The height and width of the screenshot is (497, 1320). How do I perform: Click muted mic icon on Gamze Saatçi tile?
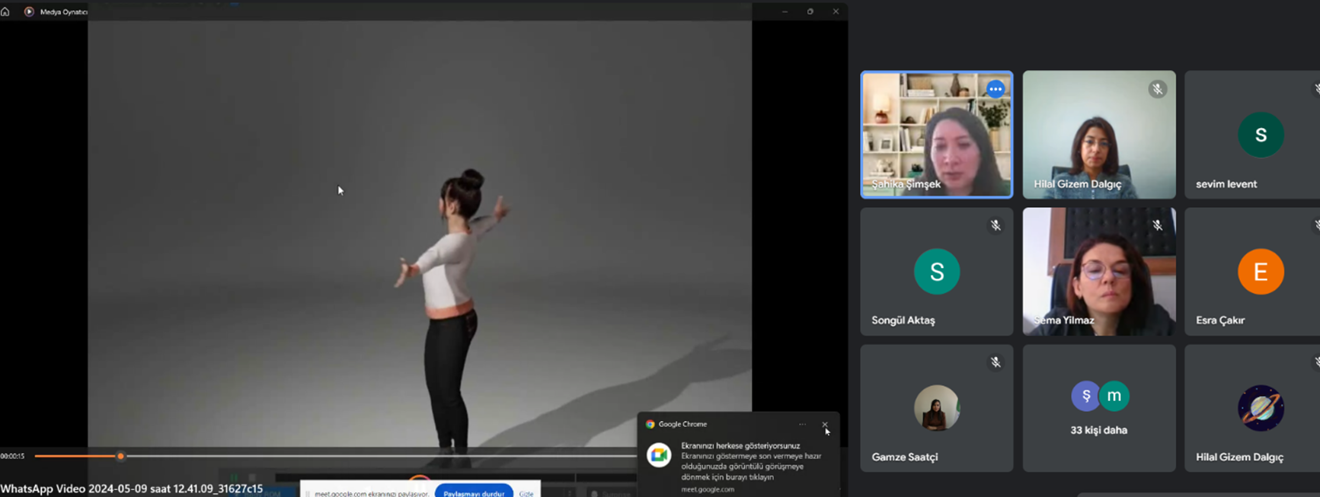(995, 363)
